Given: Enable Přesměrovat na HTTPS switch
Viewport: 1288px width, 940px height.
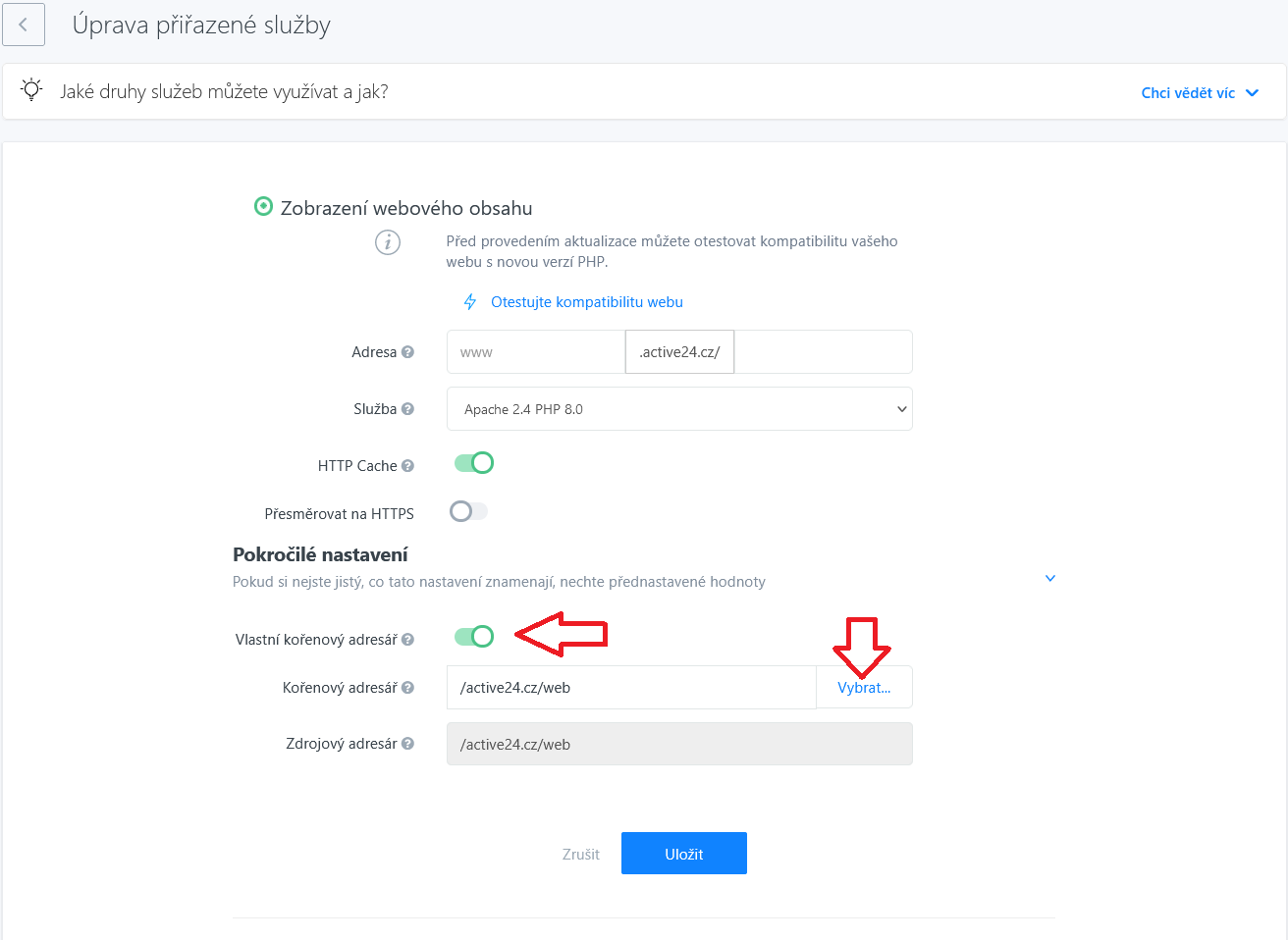Looking at the screenshot, I should click(x=468, y=511).
